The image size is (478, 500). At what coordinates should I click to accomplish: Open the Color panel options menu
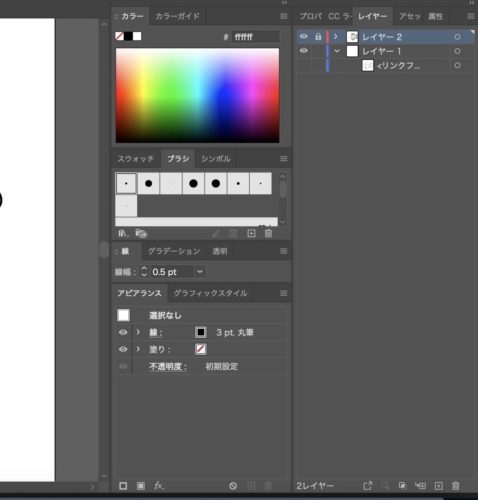(284, 16)
